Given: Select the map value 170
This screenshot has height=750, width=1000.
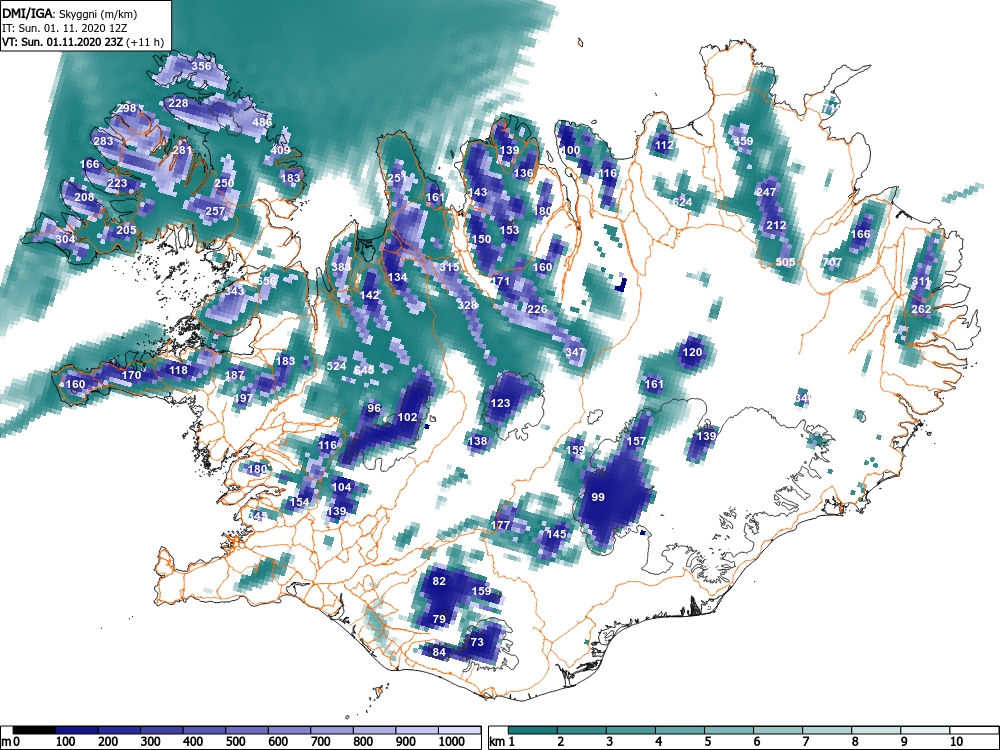Looking at the screenshot, I should 131,375.
